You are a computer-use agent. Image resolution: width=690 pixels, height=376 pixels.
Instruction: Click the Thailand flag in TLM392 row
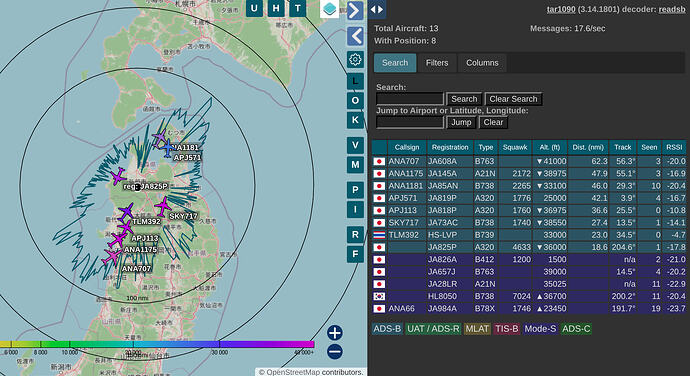379,235
